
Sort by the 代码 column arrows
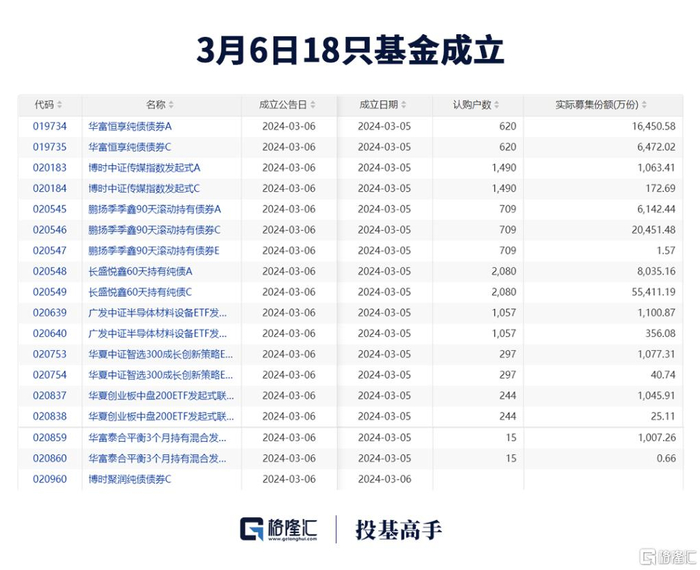coord(60,105)
